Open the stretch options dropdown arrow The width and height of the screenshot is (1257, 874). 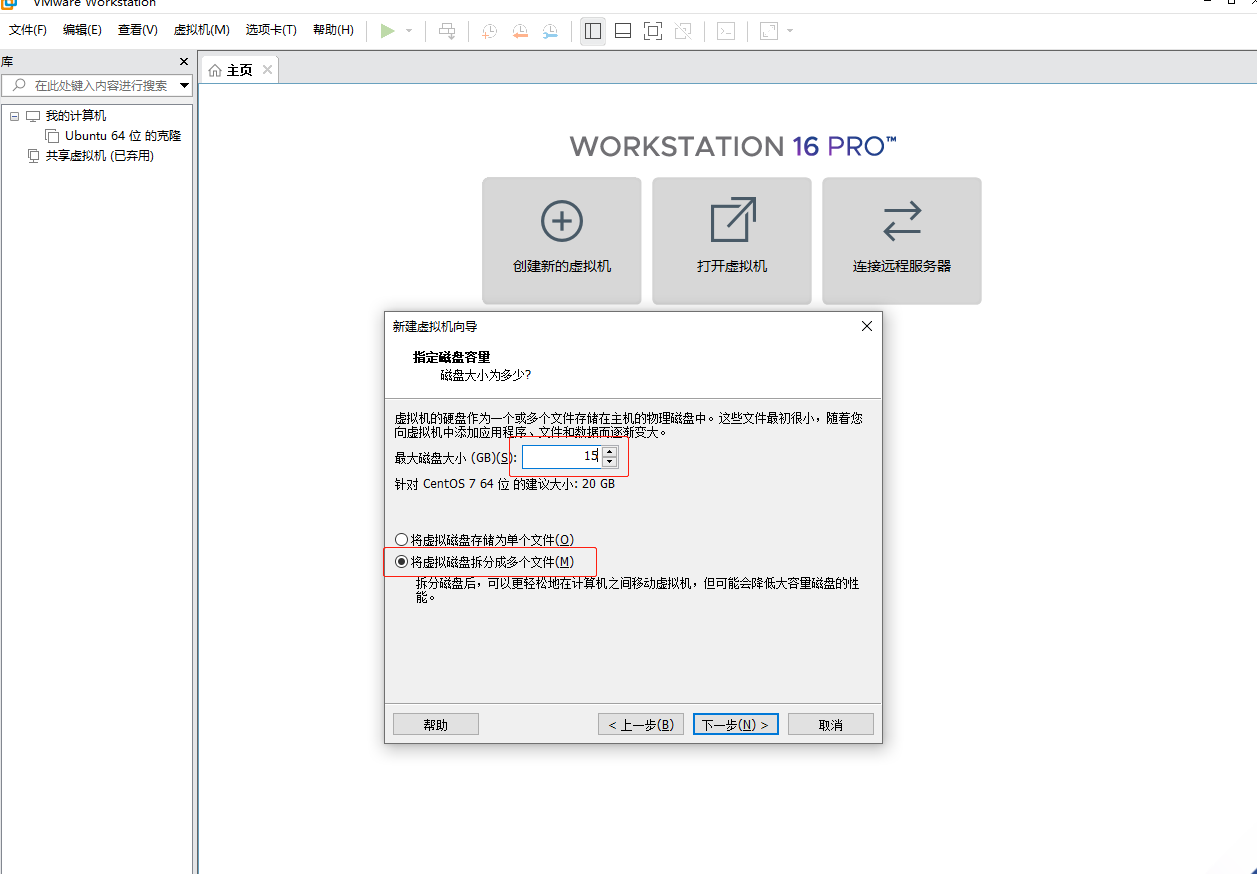click(x=790, y=31)
